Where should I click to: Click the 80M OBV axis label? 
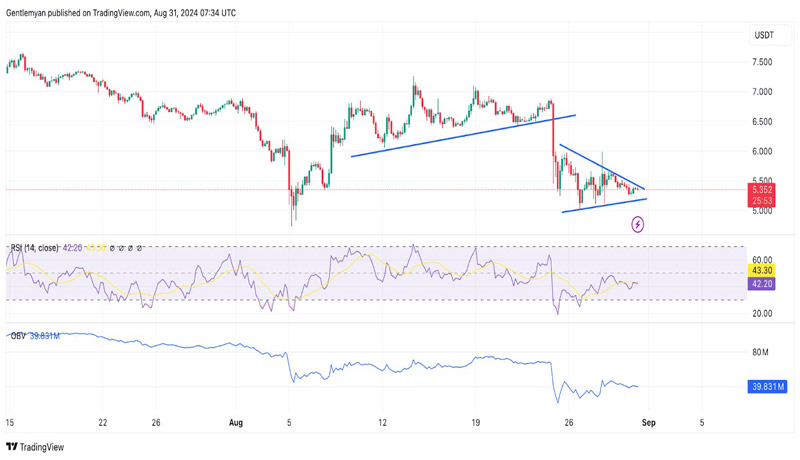click(x=760, y=352)
